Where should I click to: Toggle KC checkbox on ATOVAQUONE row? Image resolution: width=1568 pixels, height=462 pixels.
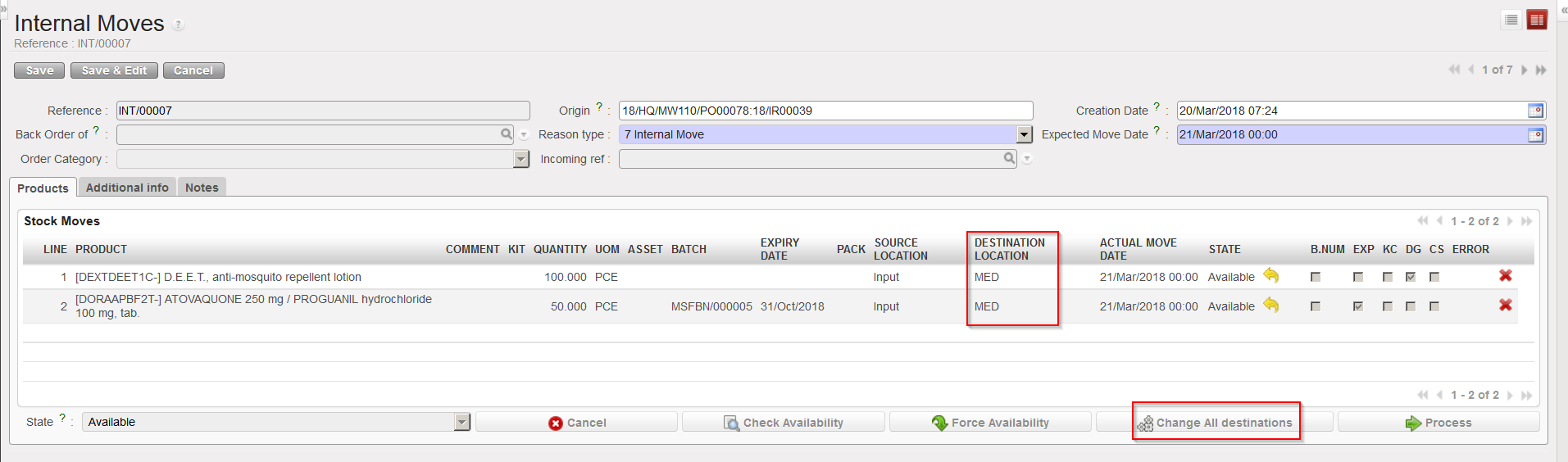tap(1388, 306)
